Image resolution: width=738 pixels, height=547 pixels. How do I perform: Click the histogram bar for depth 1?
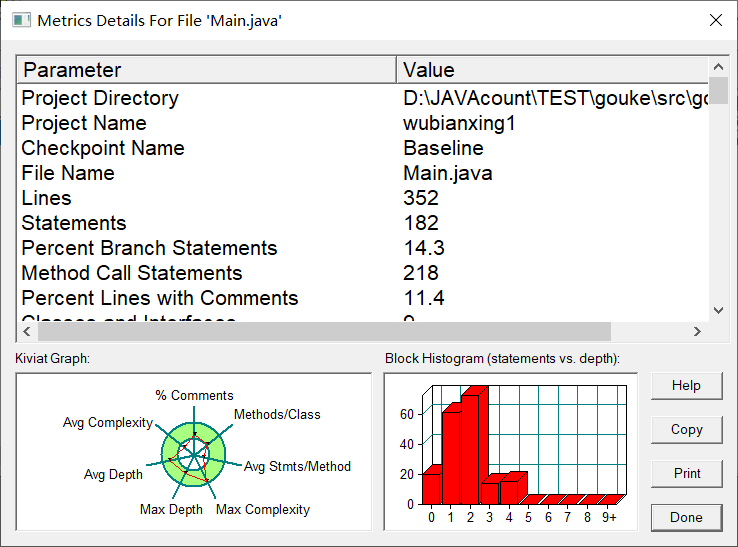click(x=451, y=456)
